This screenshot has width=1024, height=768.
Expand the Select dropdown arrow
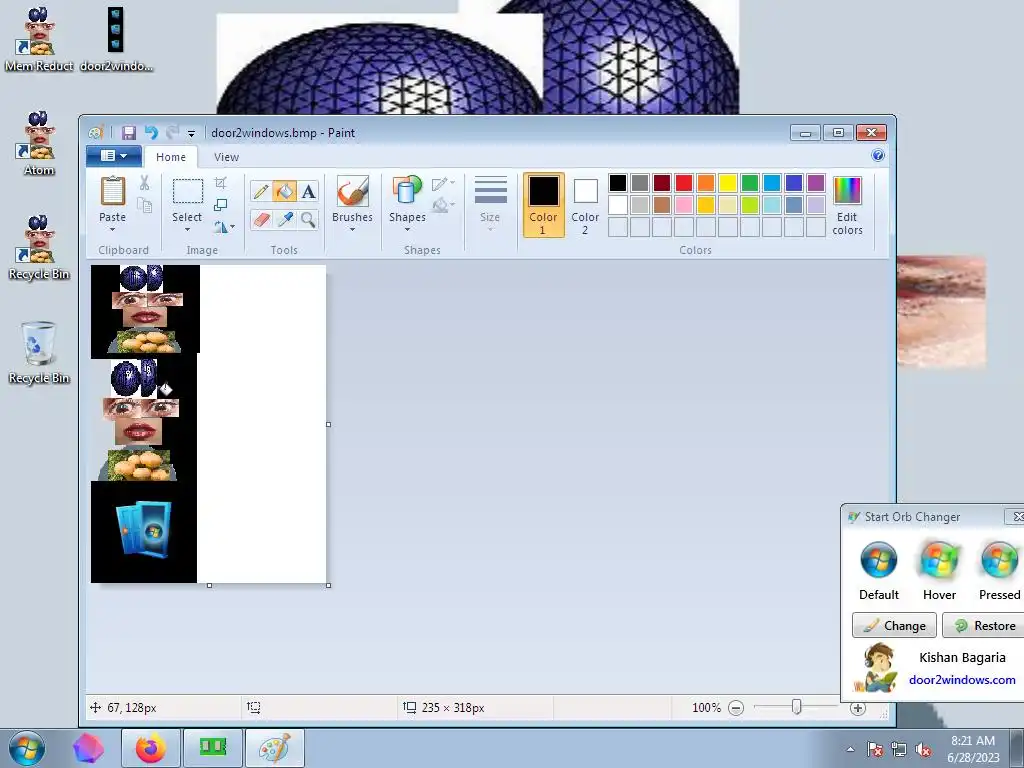click(187, 229)
